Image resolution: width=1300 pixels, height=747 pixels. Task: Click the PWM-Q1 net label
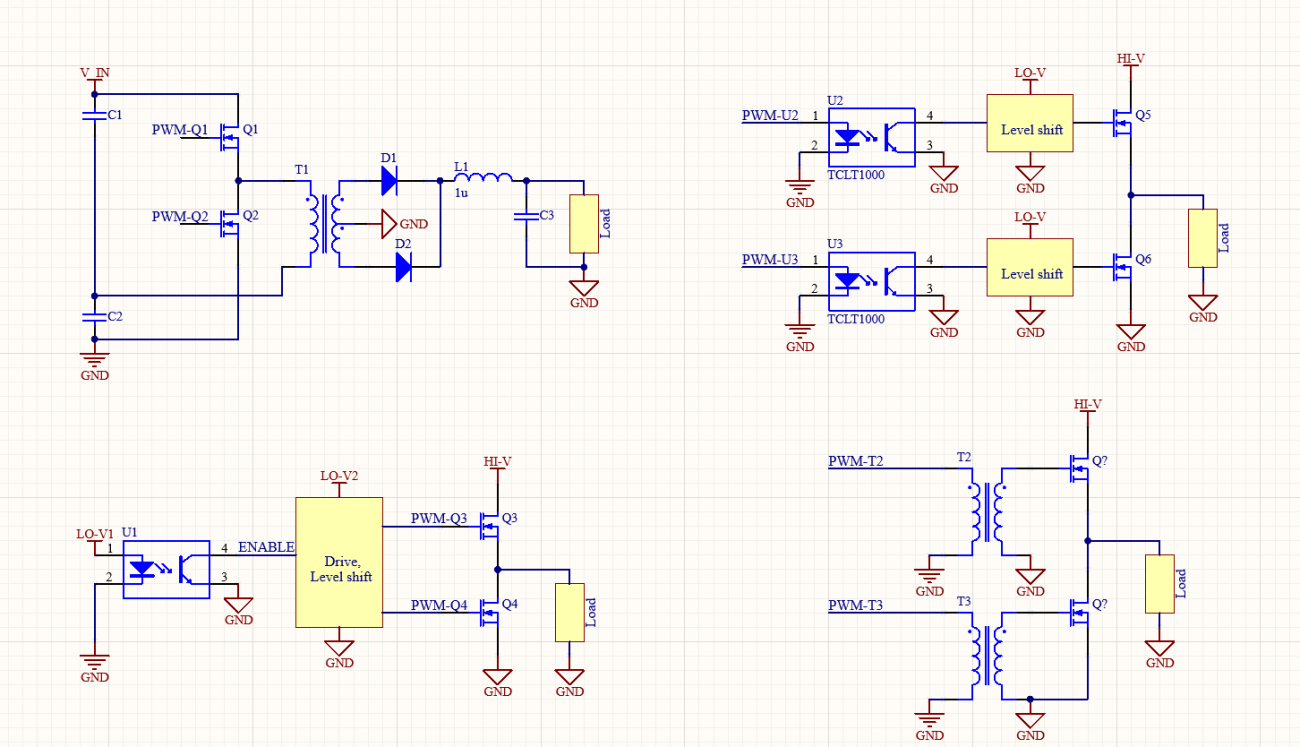click(x=180, y=130)
